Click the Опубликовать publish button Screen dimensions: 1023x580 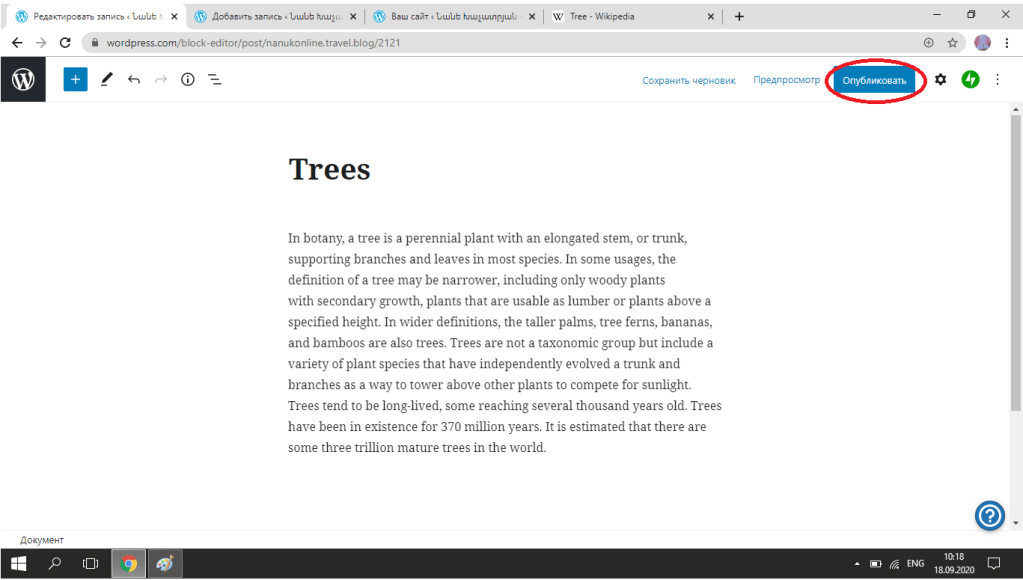(874, 80)
